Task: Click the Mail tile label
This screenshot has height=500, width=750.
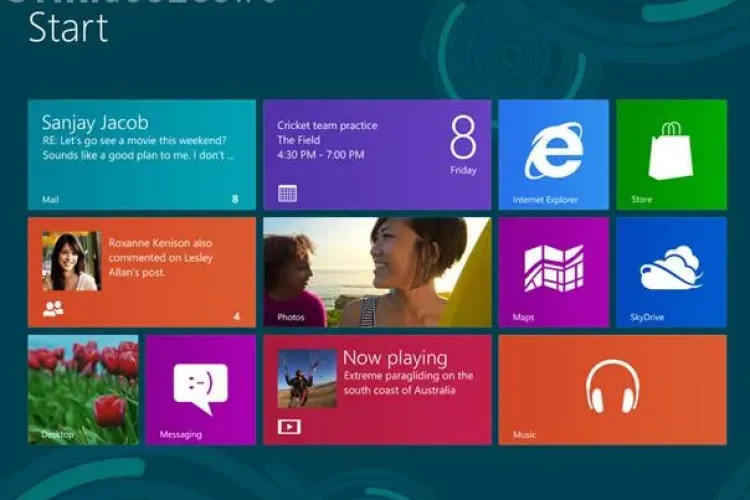Action: click(50, 199)
